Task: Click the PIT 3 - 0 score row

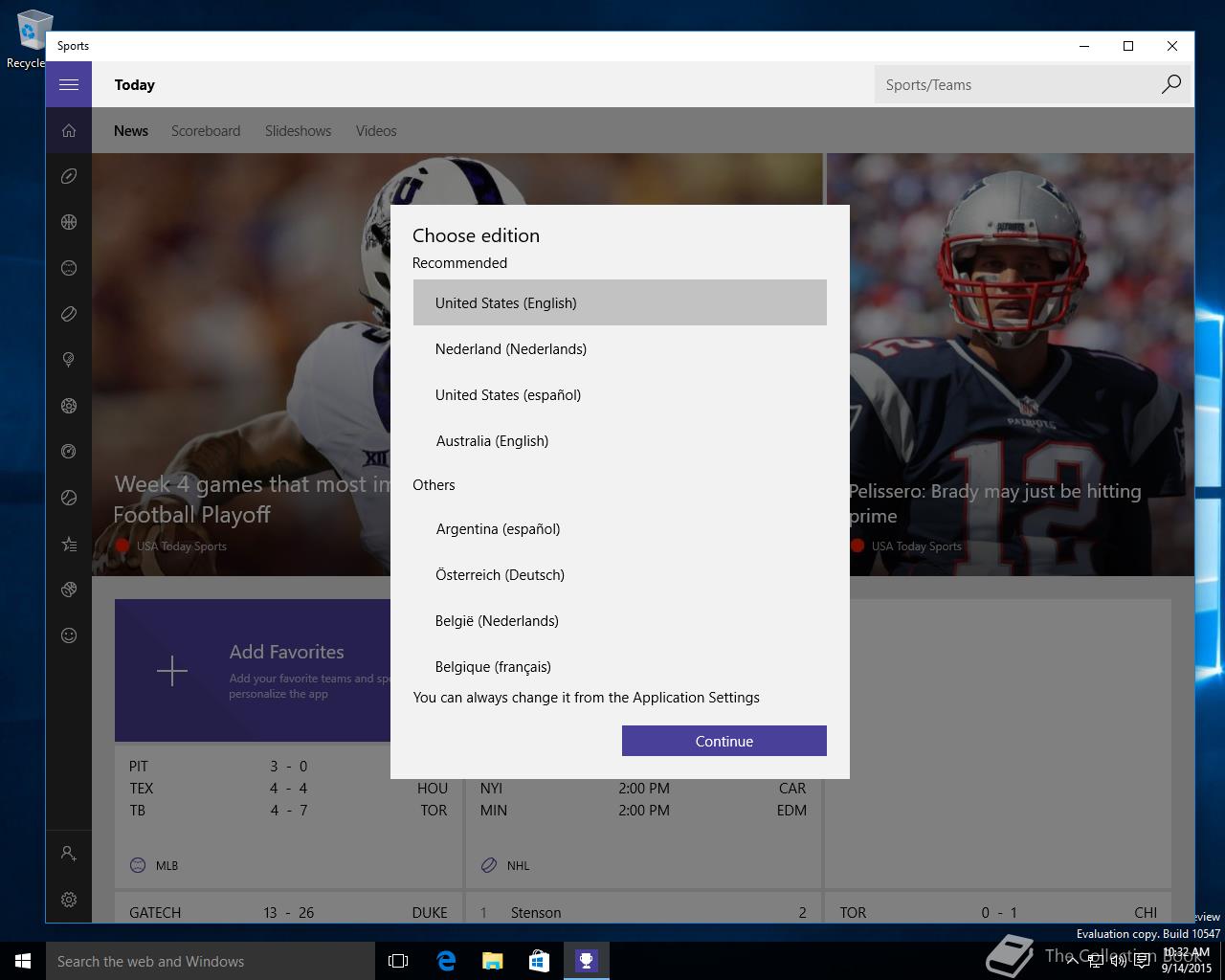Action: click(288, 766)
